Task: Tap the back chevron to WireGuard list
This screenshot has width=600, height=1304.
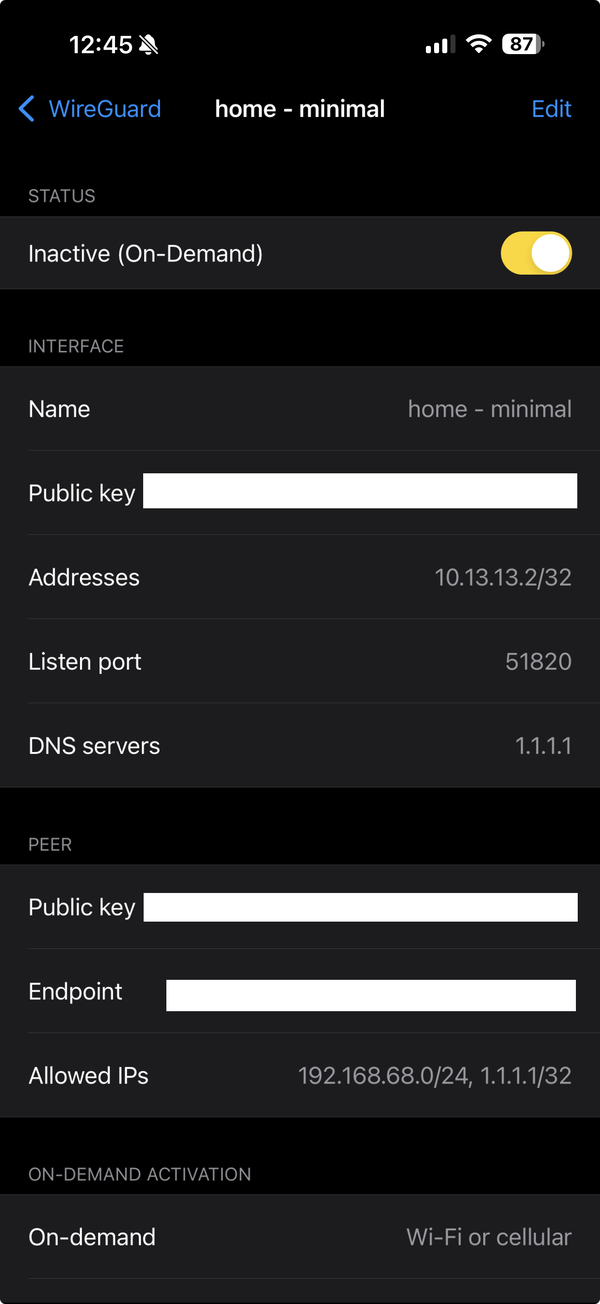Action: click(25, 110)
